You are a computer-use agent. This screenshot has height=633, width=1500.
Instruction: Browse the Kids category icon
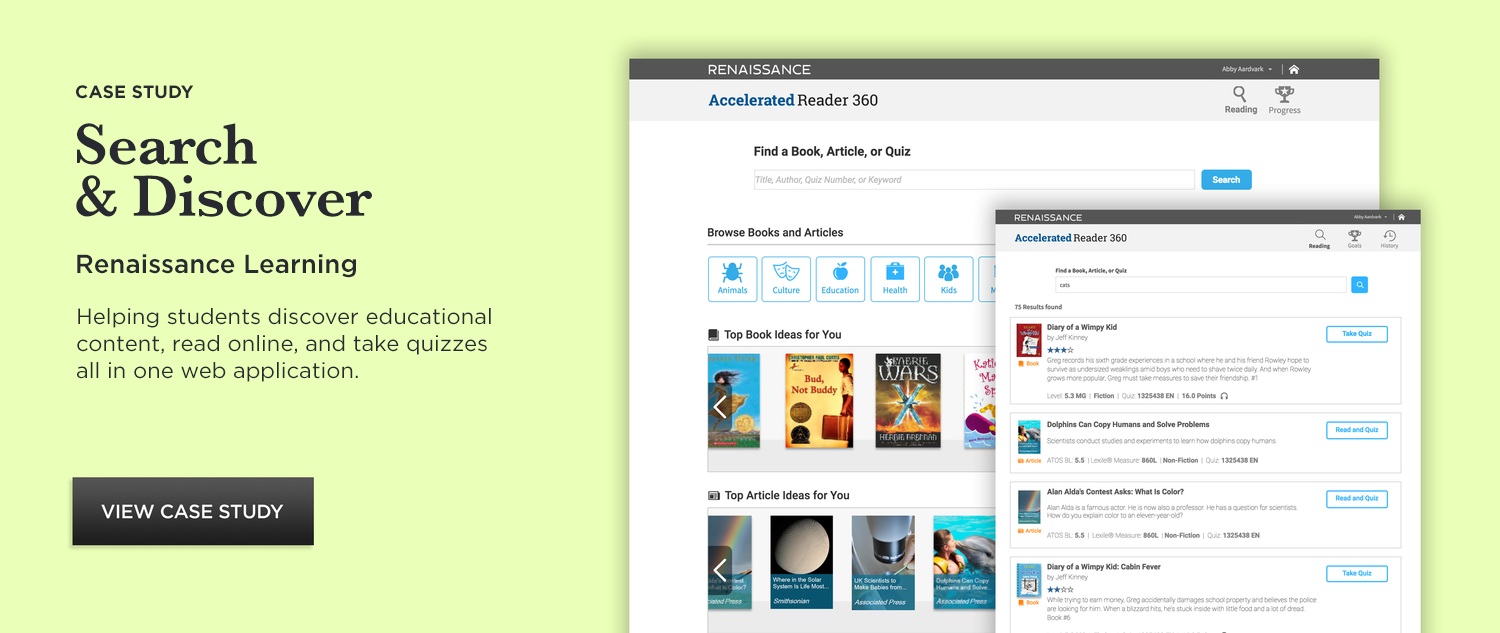949,279
